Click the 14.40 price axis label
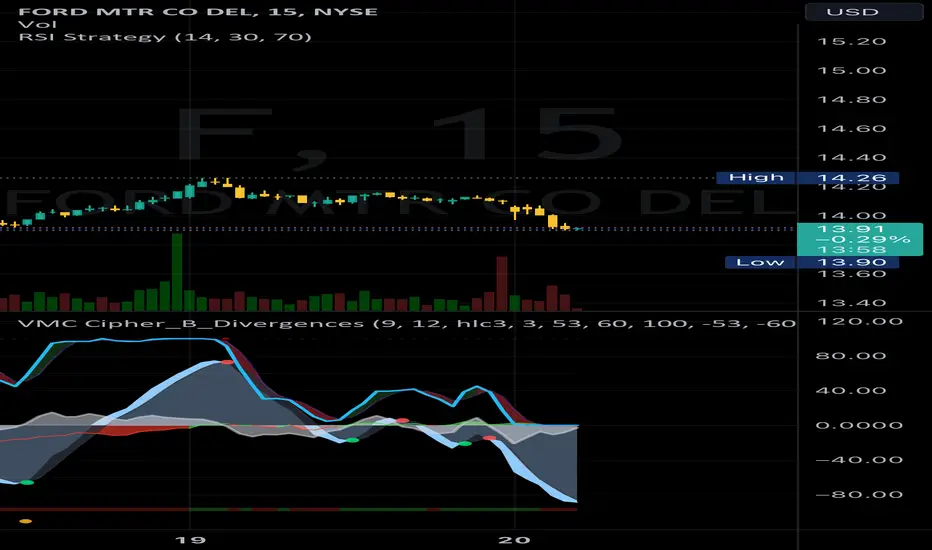Screen dimensions: 932x550 (852, 158)
